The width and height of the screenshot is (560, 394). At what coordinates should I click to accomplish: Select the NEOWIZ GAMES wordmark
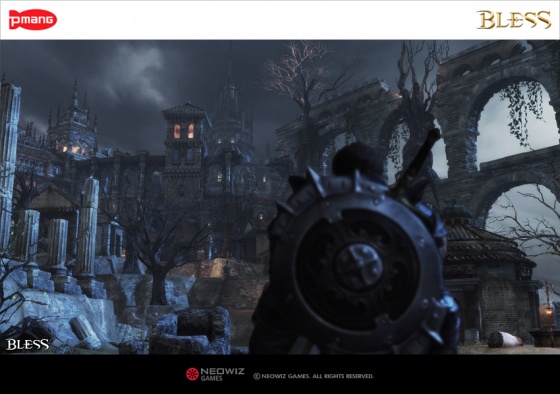pyautogui.click(x=222, y=374)
